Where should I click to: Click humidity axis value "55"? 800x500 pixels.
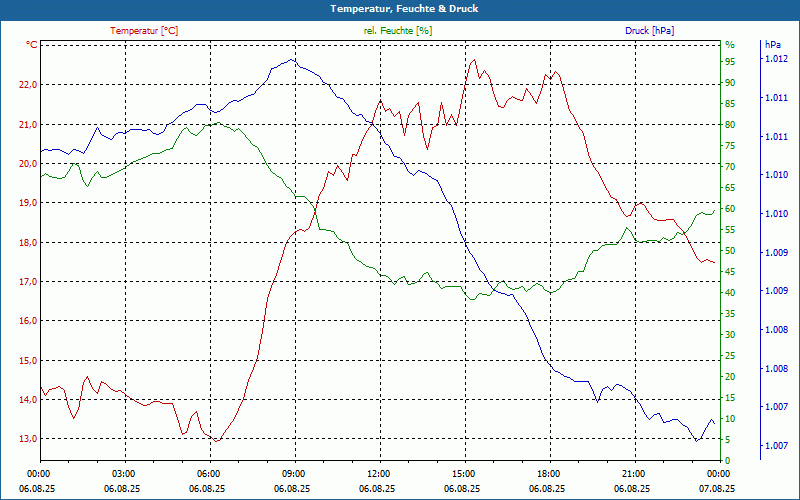(730, 230)
